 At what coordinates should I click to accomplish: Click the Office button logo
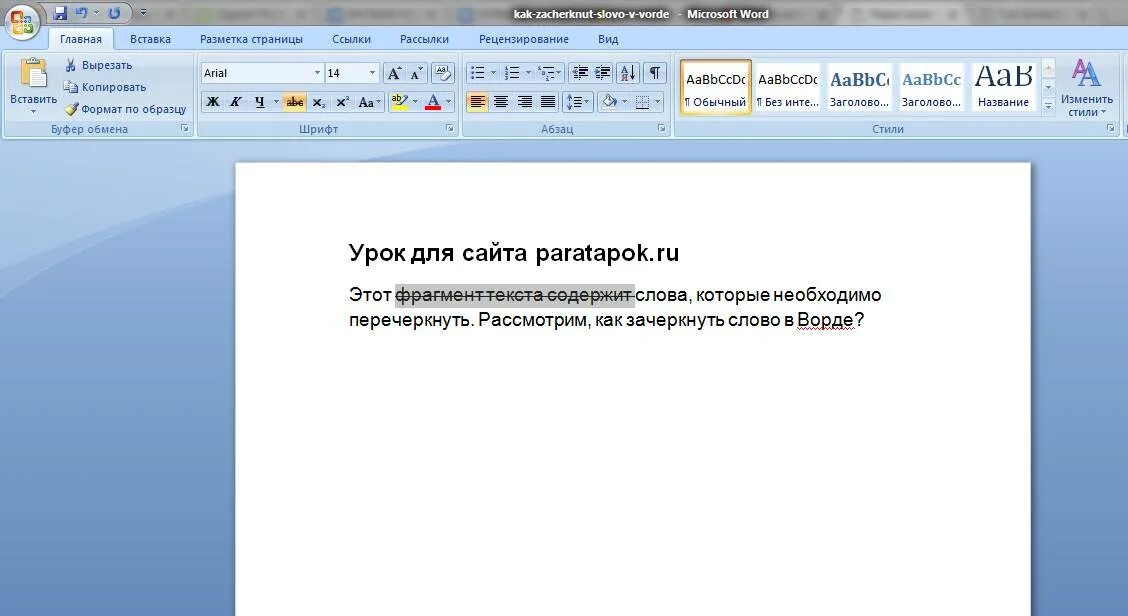coord(22,22)
